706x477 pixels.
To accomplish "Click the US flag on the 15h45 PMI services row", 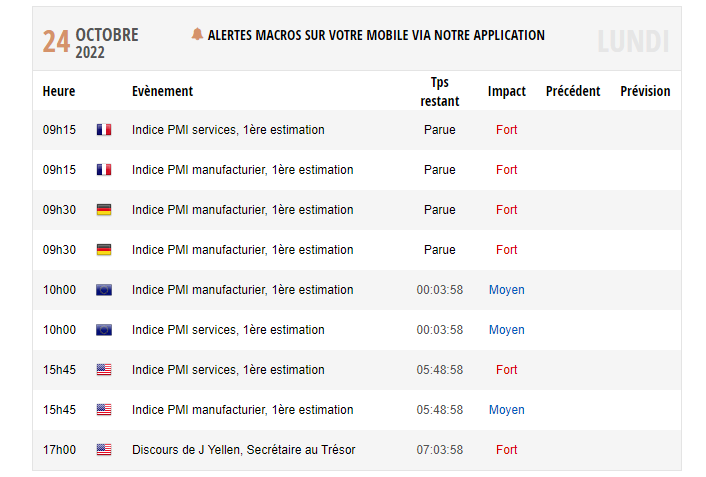I will 104,370.
